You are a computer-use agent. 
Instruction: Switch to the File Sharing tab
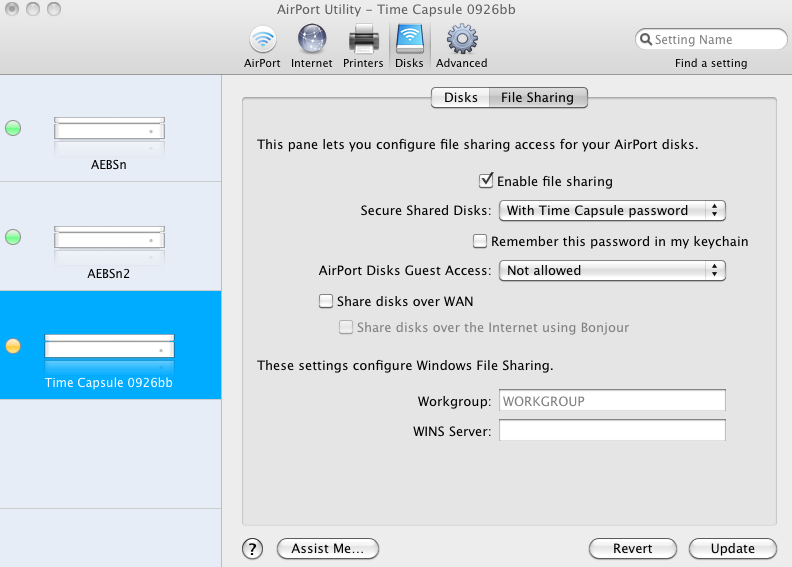tap(537, 97)
